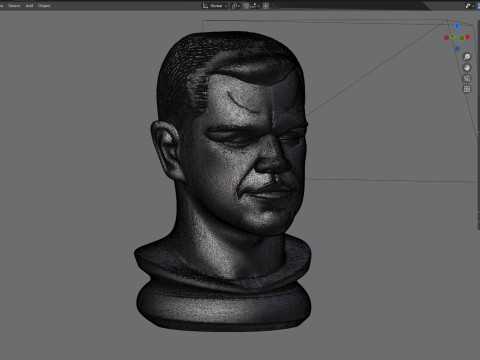
Task: Open the pivot point dropdown
Action: [236, 6]
